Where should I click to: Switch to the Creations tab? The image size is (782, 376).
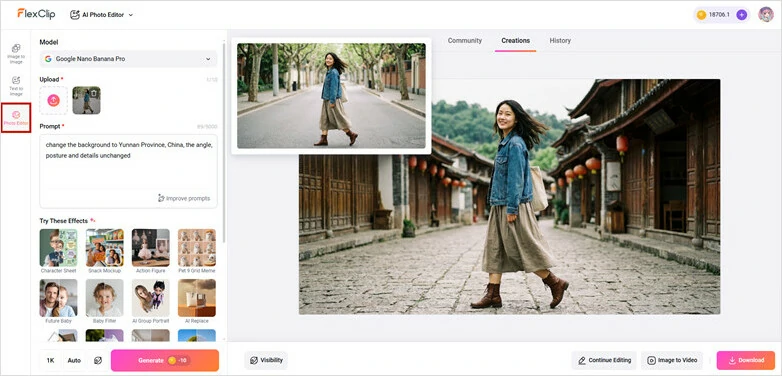point(516,40)
